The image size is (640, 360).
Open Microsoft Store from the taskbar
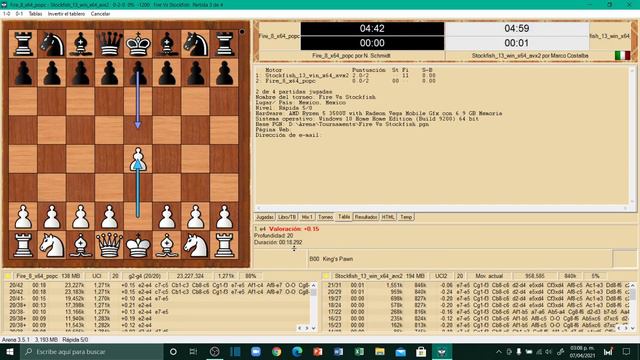421,351
